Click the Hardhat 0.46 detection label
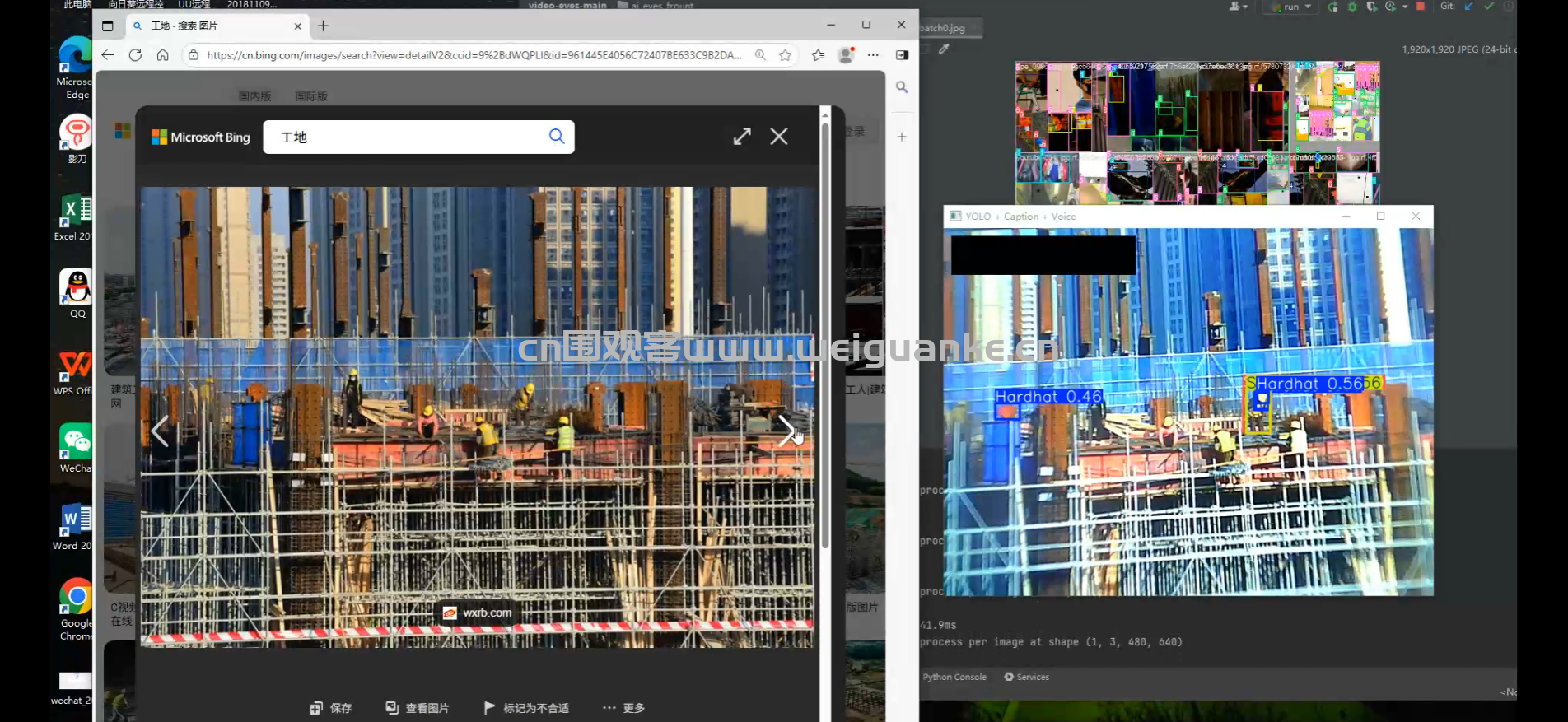 tap(1048, 397)
